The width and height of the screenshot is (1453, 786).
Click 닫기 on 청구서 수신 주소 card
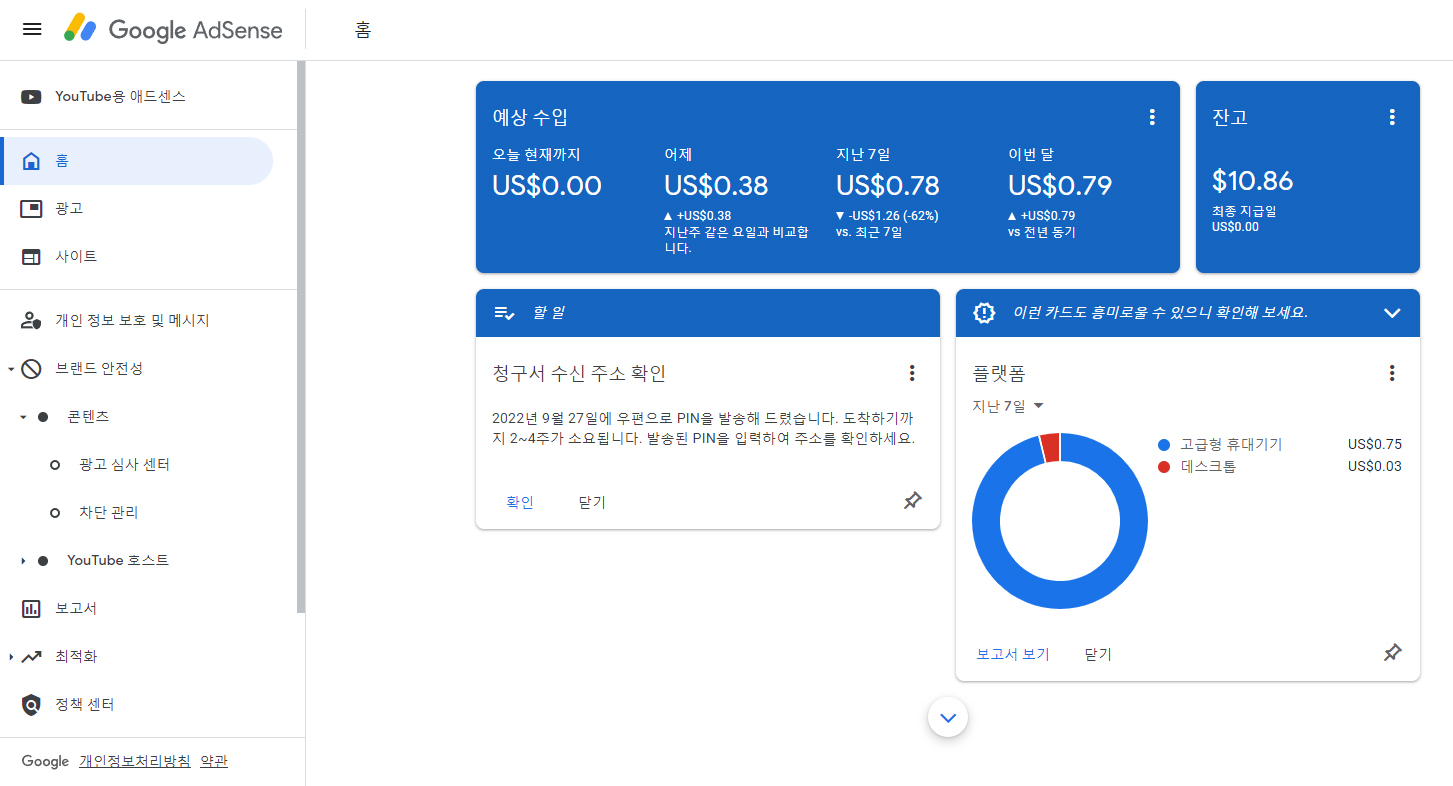tap(592, 502)
